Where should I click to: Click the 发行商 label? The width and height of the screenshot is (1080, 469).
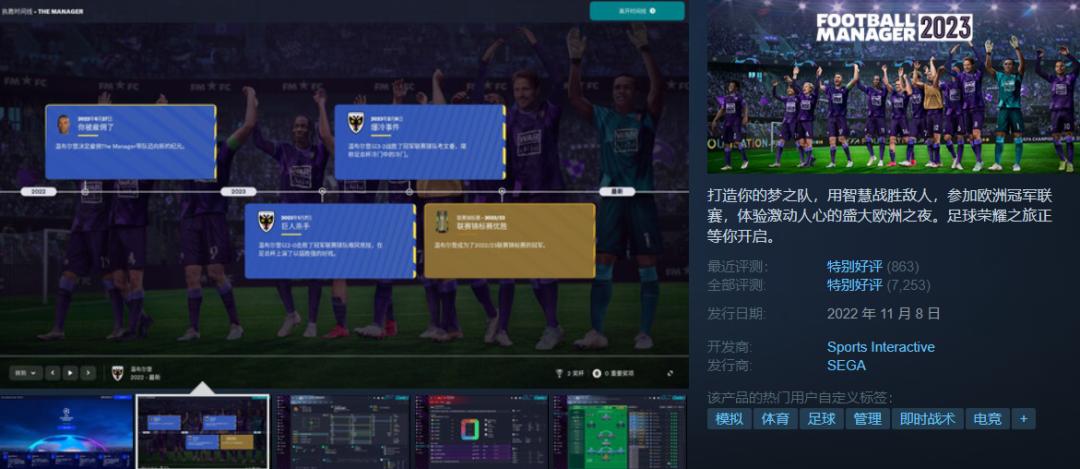[x=730, y=366]
